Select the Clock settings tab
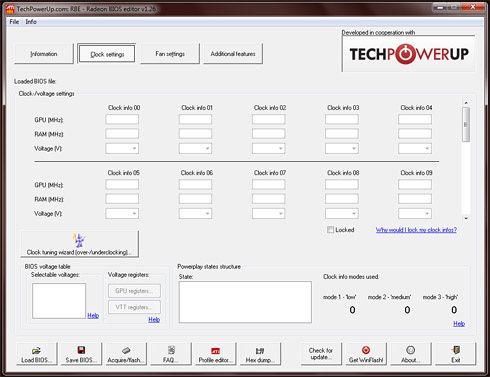This screenshot has width=490, height=377. point(107,53)
